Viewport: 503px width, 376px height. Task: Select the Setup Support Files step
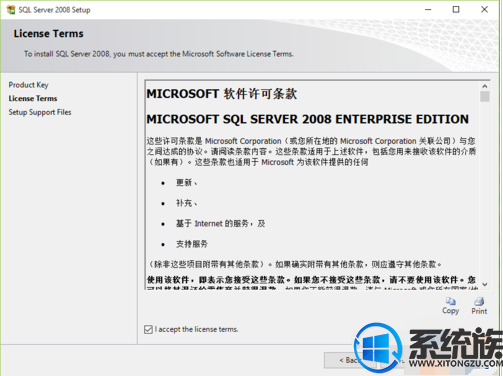[x=40, y=112]
